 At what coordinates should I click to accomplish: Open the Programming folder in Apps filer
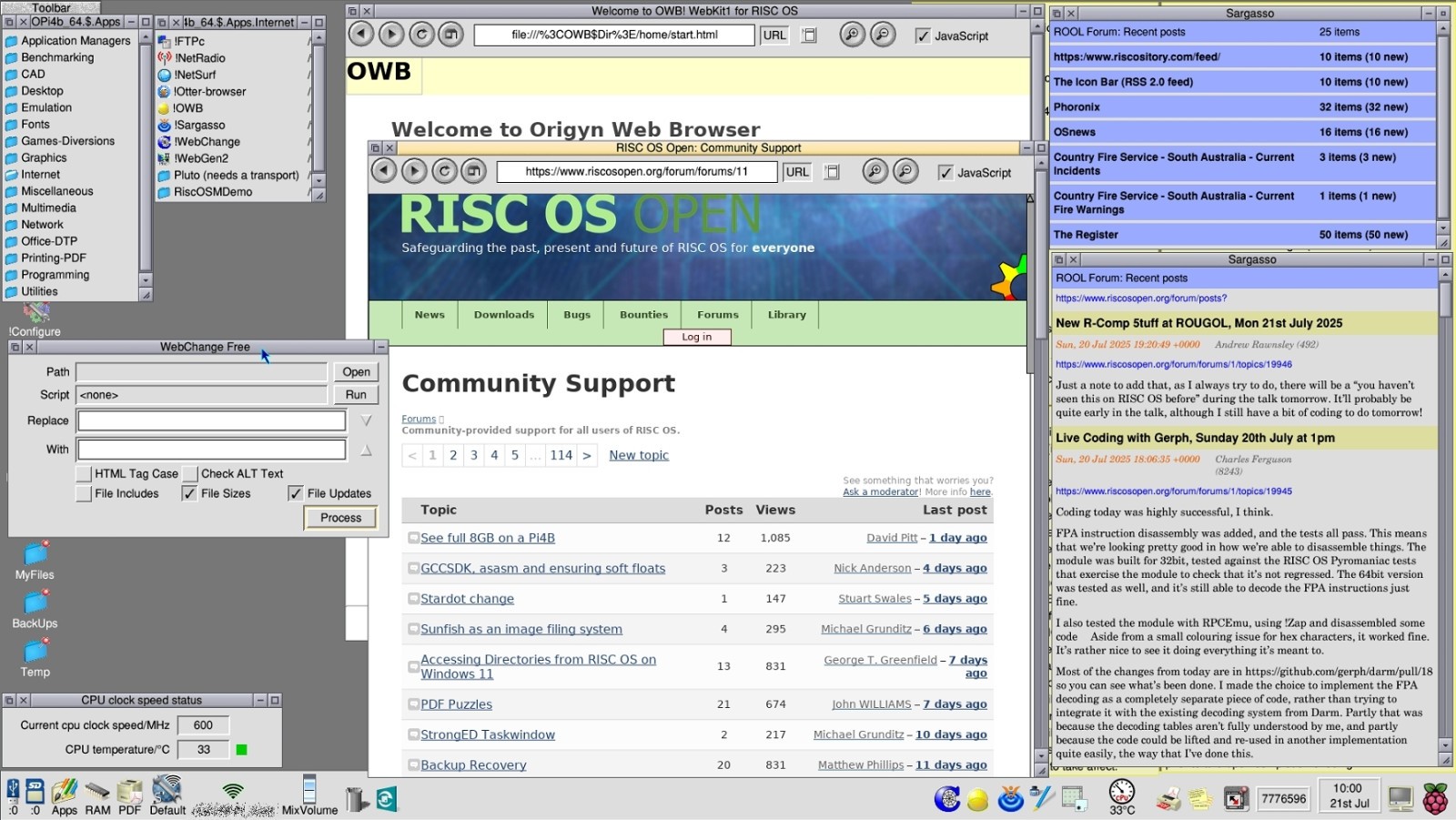pyautogui.click(x=47, y=275)
